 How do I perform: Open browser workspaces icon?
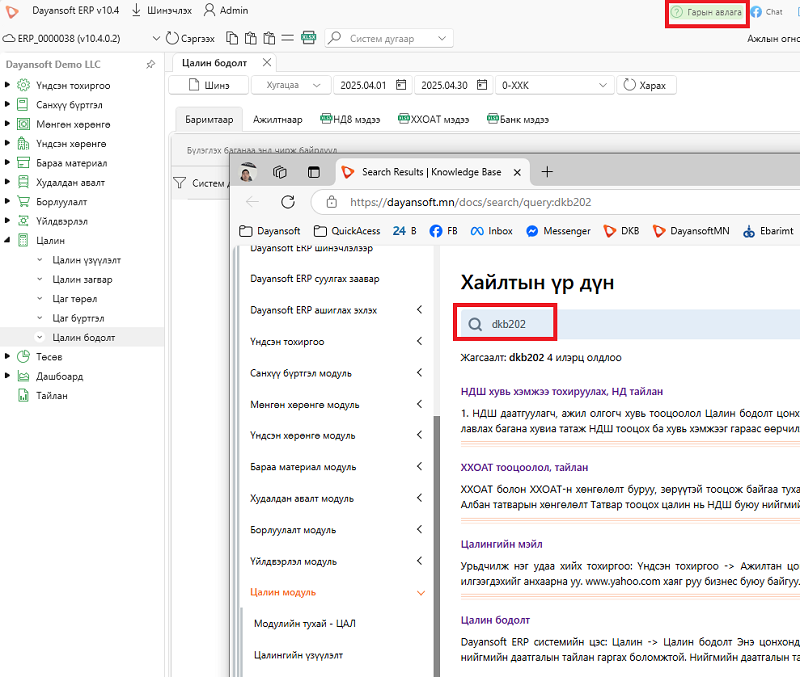pos(280,172)
